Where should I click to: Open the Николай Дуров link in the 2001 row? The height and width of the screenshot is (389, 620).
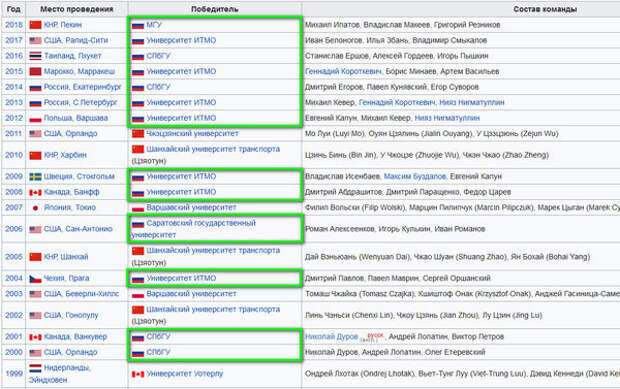coord(331,337)
